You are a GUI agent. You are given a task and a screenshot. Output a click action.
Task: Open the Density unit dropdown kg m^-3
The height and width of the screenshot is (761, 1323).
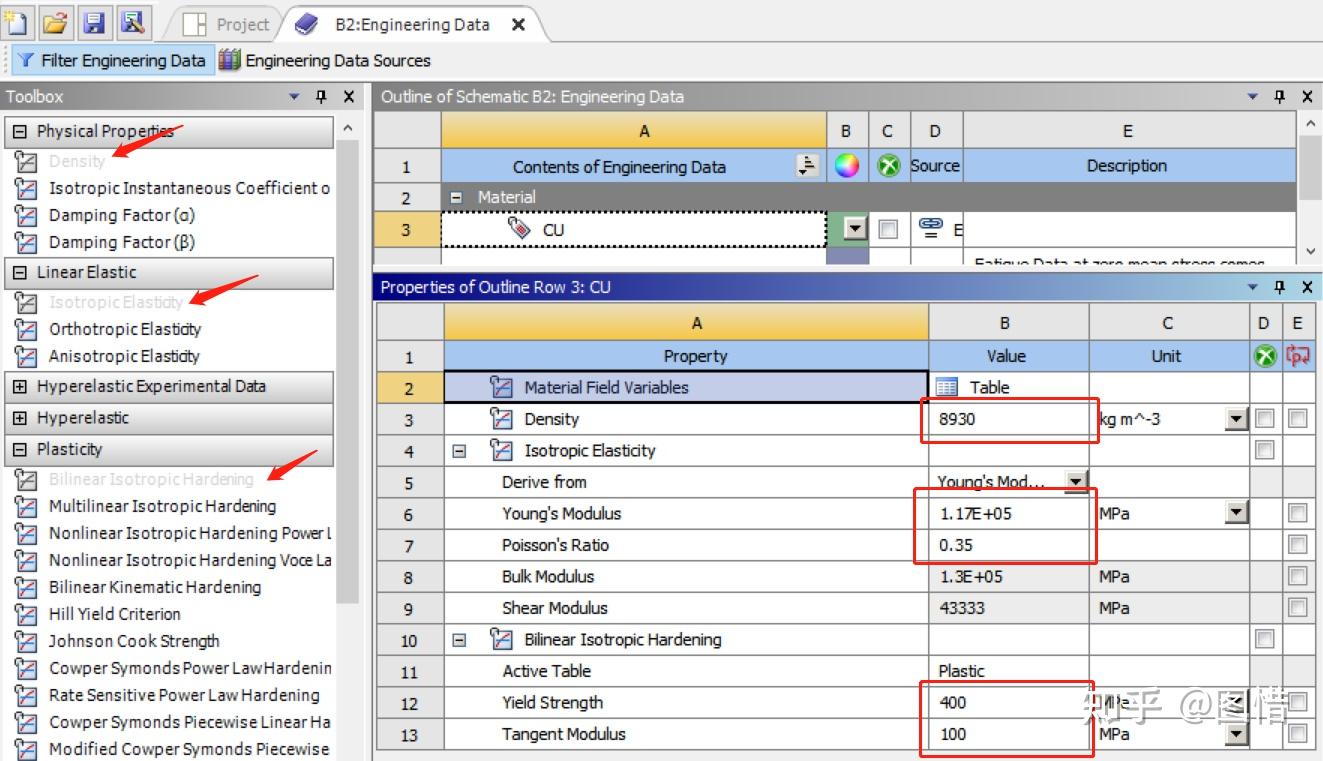click(x=1235, y=419)
